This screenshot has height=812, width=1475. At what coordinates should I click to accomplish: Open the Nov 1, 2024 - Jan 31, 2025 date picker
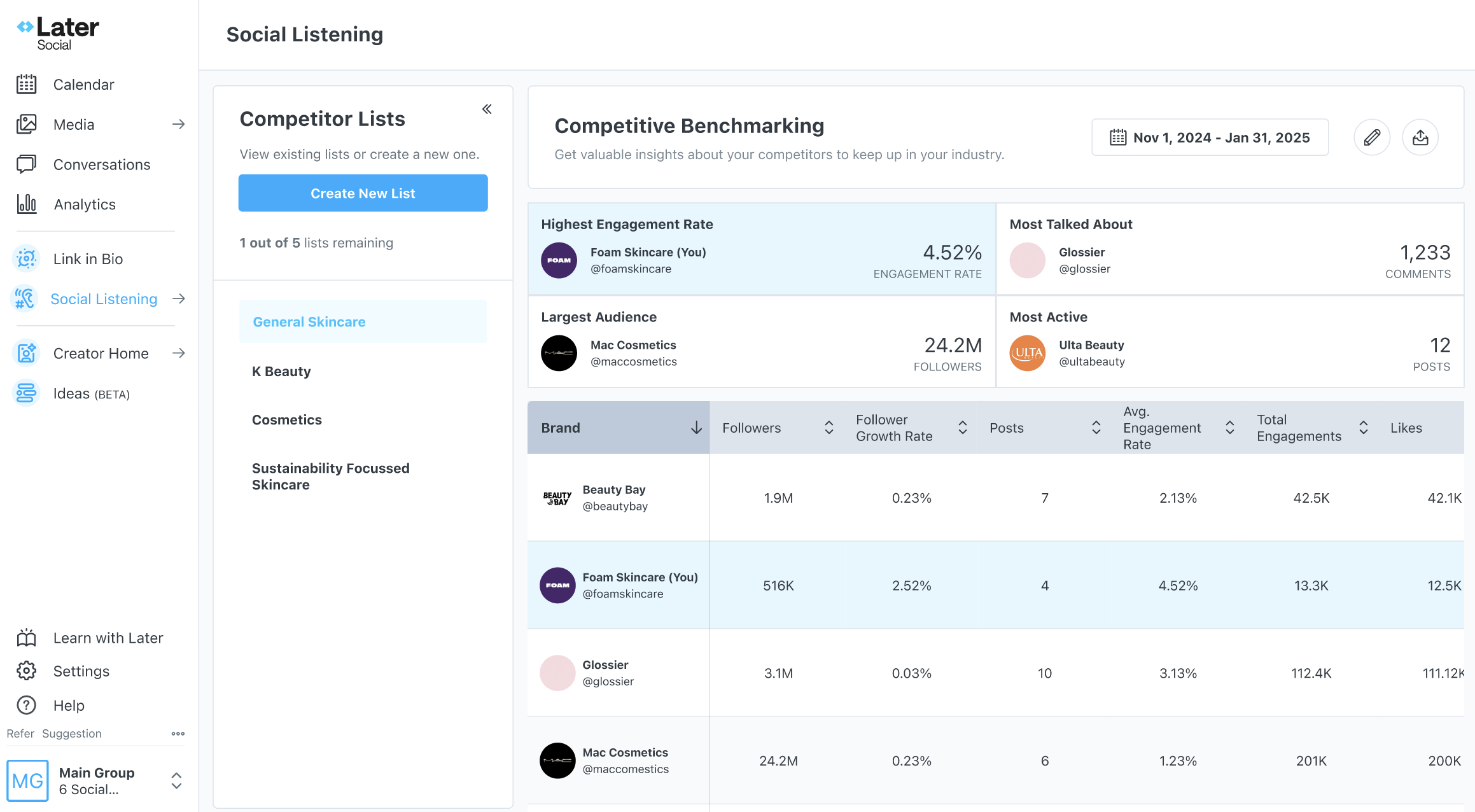(x=1210, y=137)
